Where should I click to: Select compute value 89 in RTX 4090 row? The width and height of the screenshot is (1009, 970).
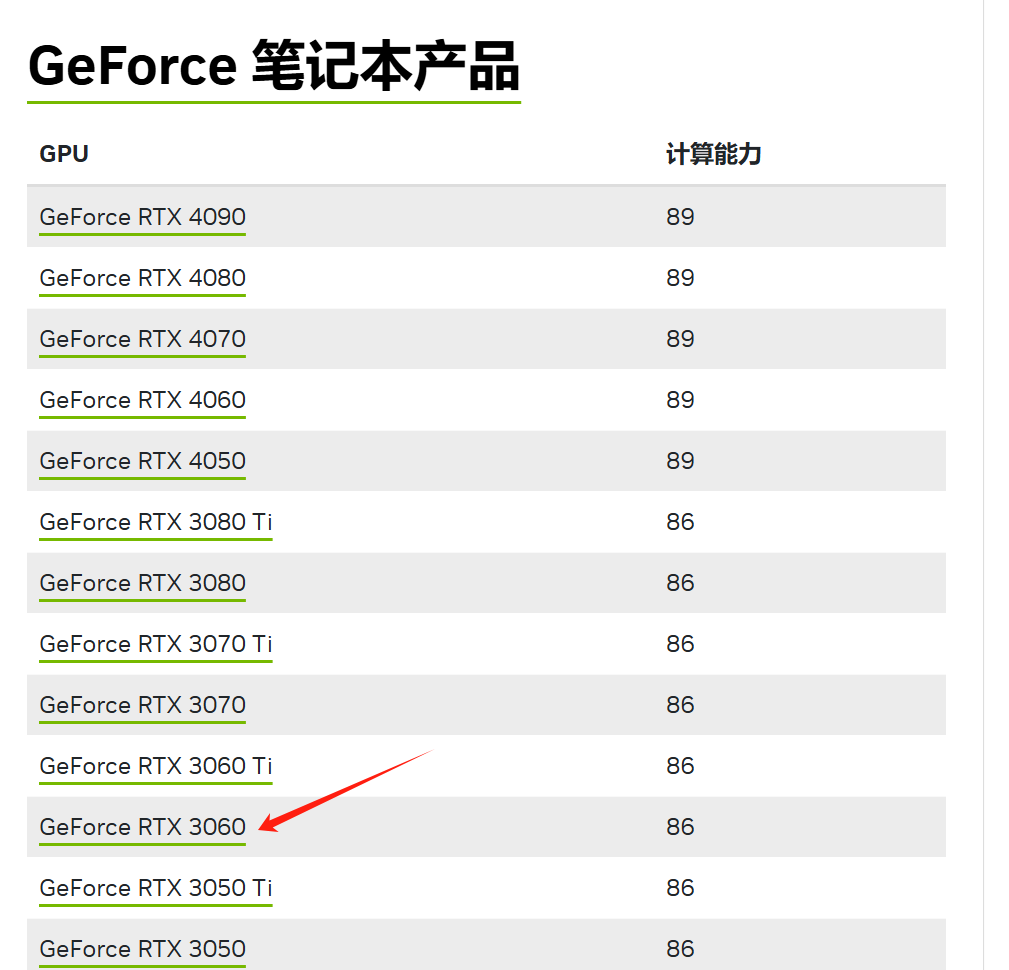pyautogui.click(x=680, y=218)
